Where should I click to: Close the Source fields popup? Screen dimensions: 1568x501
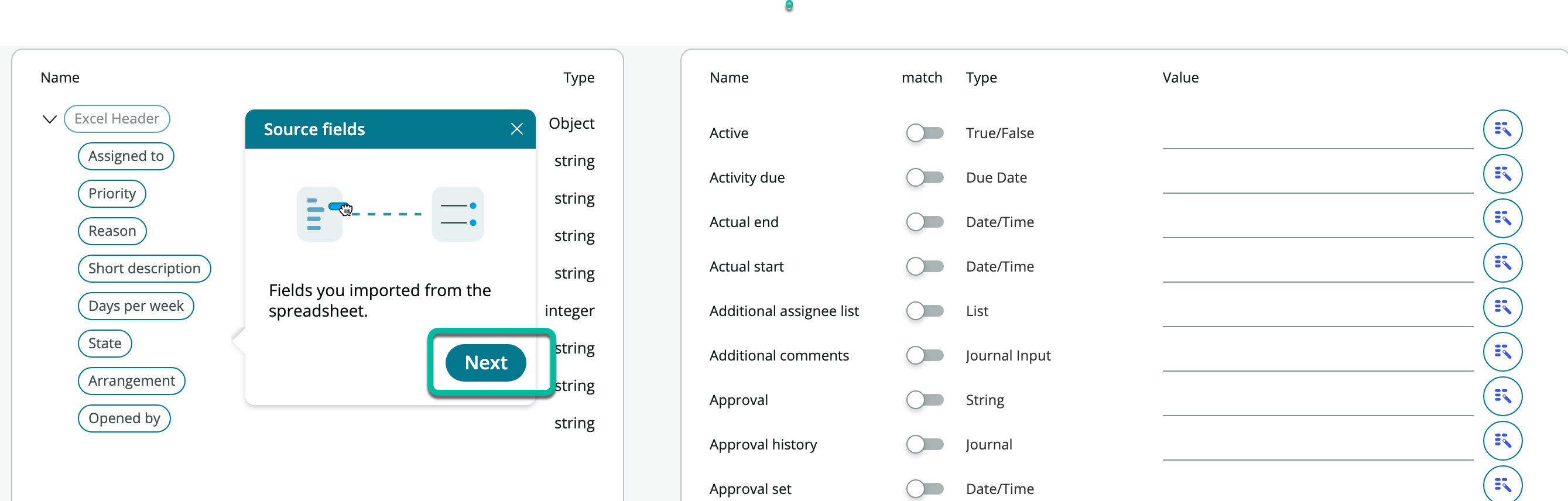coord(516,129)
